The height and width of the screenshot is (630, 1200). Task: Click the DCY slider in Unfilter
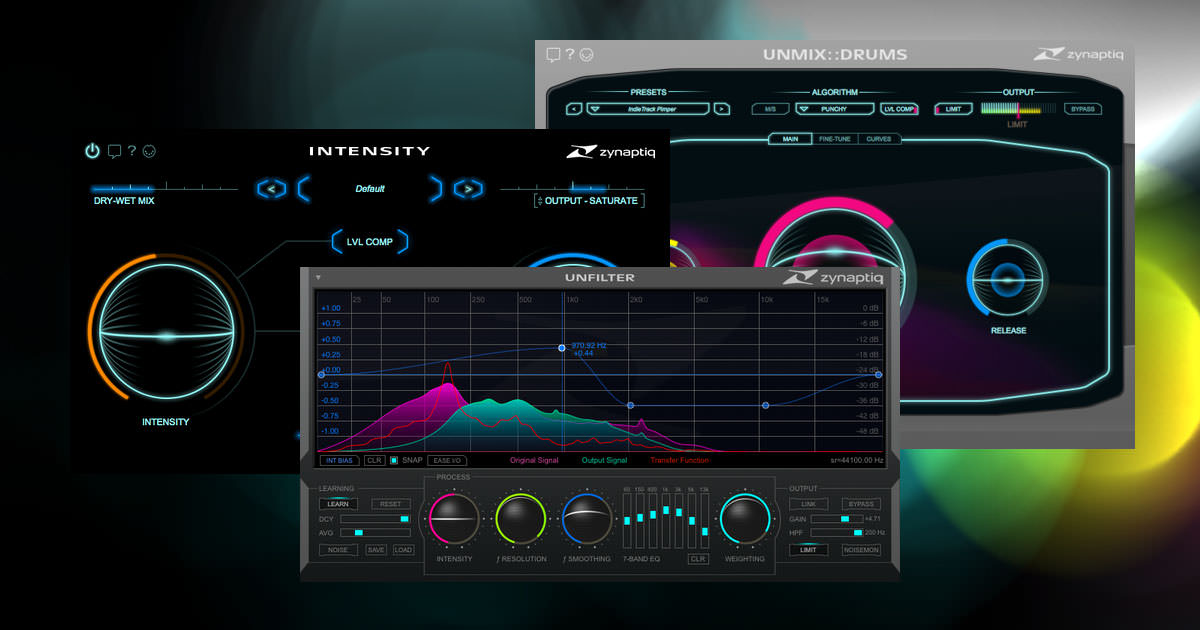(x=375, y=519)
